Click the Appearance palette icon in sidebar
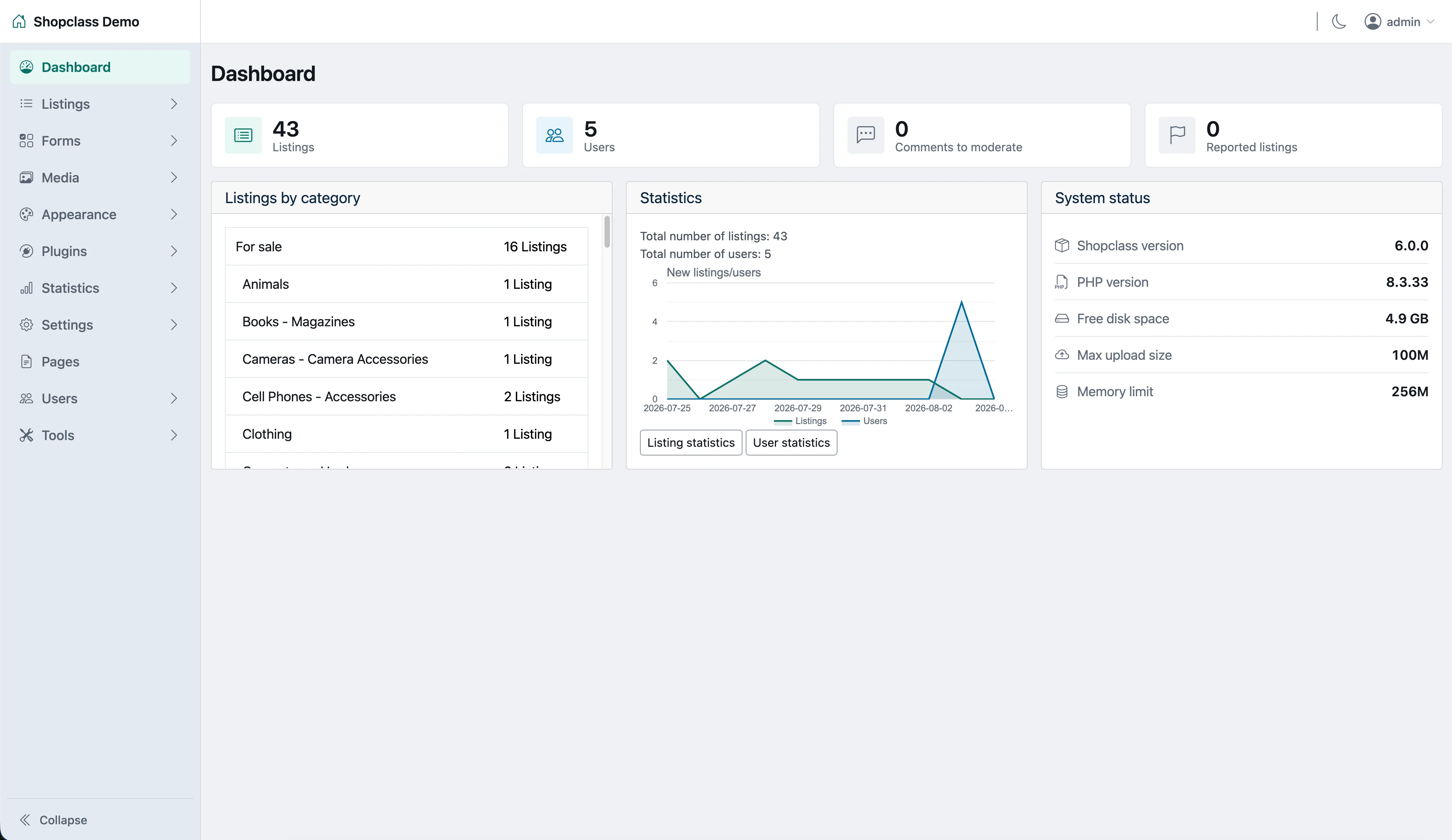The width and height of the screenshot is (1452, 840). tap(26, 214)
